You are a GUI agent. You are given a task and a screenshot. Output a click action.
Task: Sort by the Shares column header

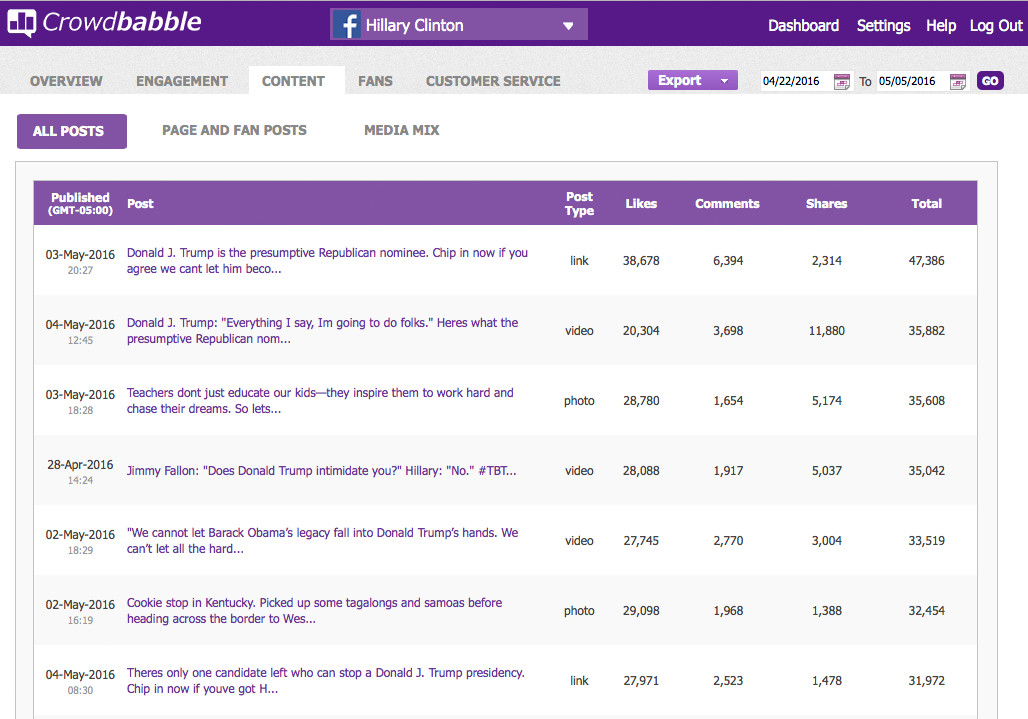pyautogui.click(x=826, y=204)
